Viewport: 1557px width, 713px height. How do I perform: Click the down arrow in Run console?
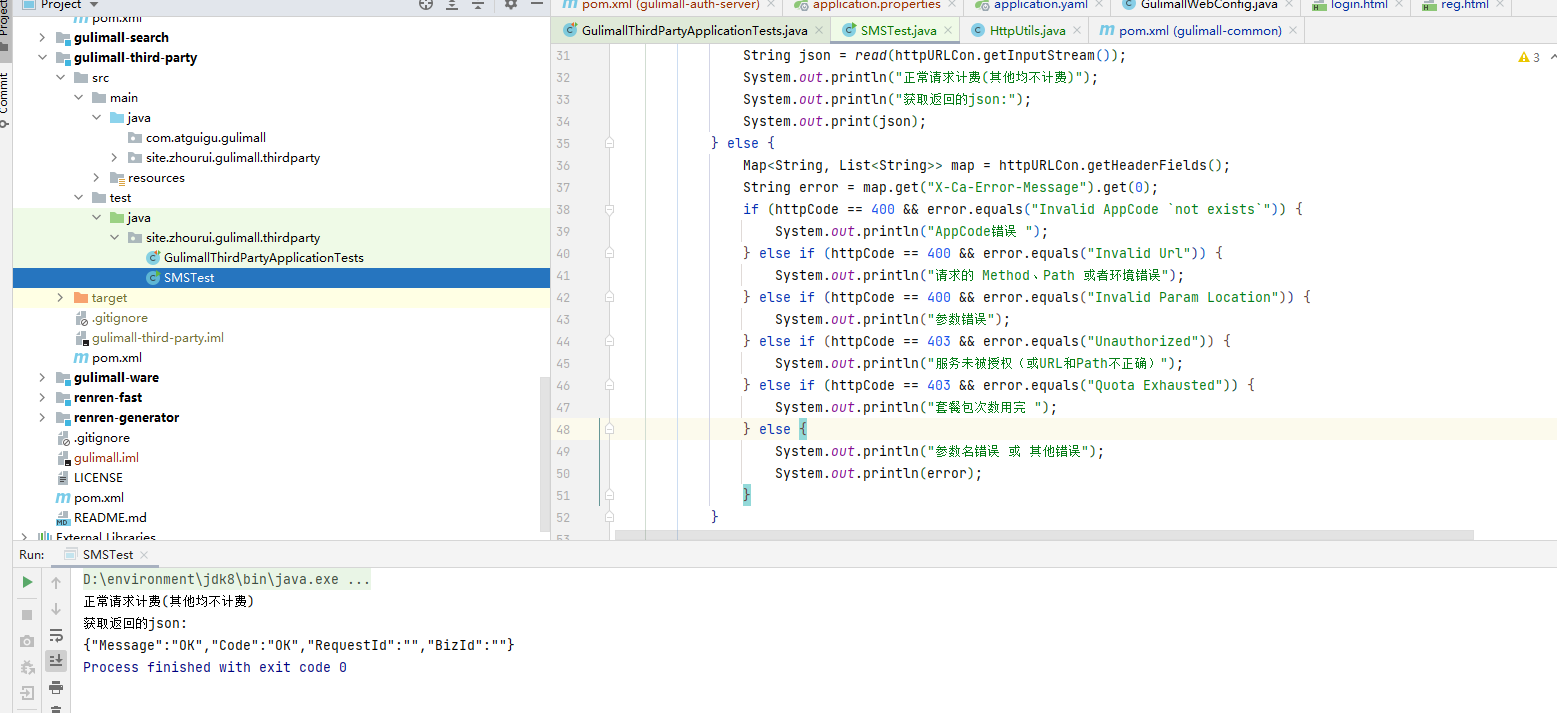point(56,608)
